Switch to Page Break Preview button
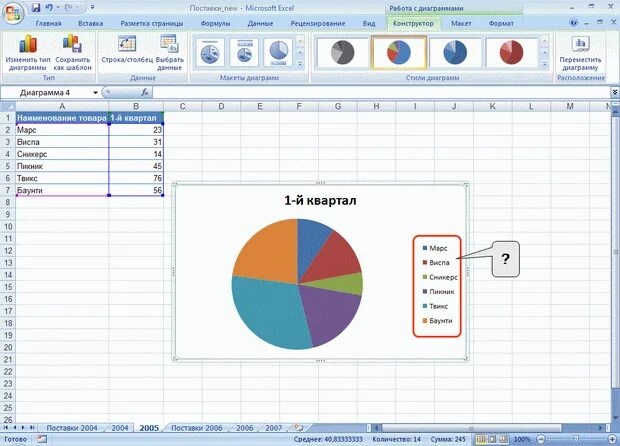This screenshot has height=446, width=620. point(503,439)
